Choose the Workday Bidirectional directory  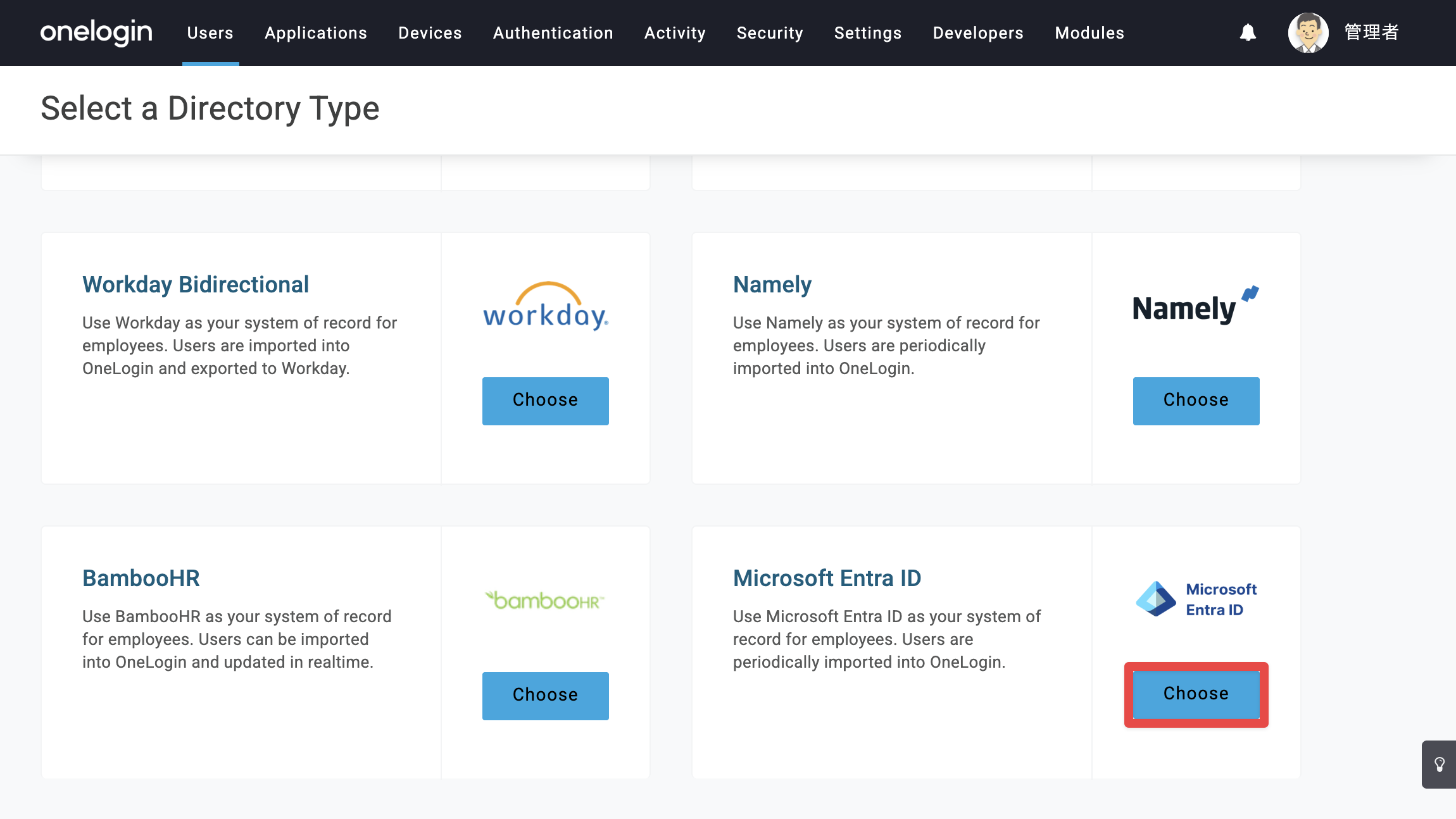tap(546, 401)
